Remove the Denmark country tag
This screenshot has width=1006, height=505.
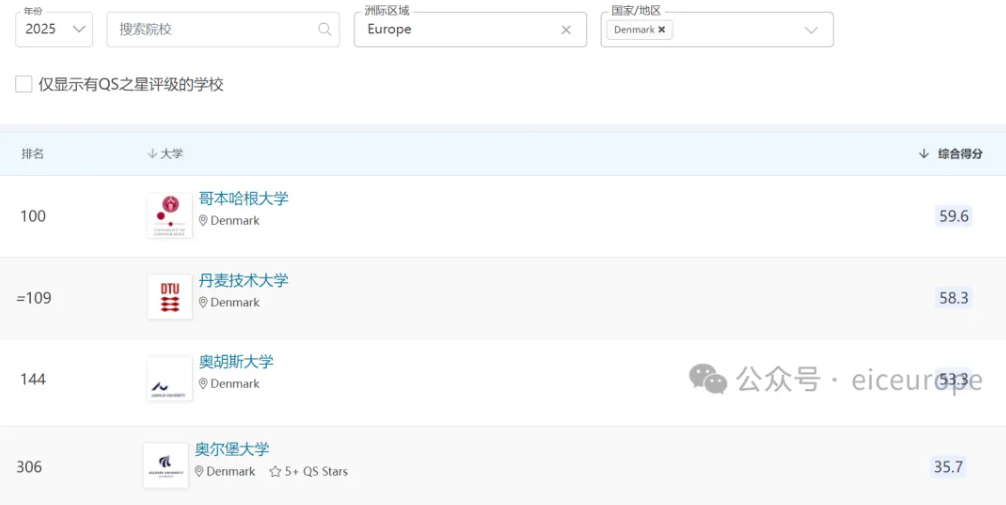[661, 30]
